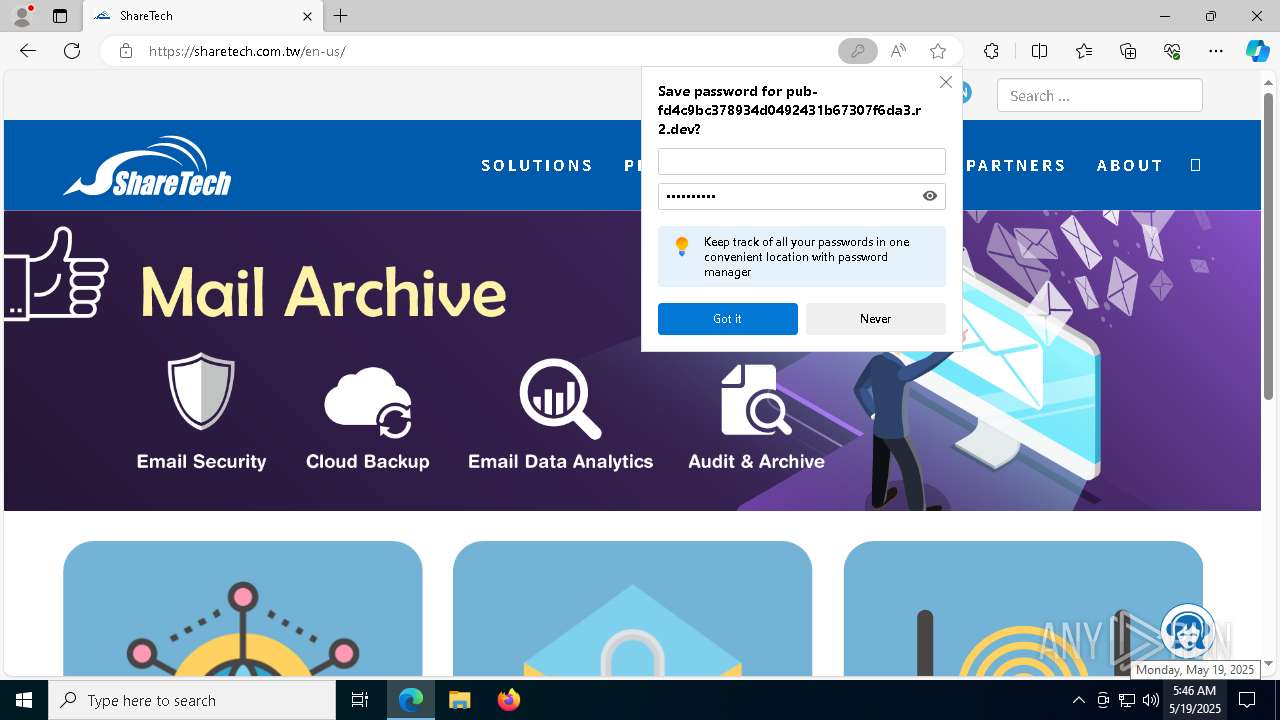The height and width of the screenshot is (720, 1280).
Task: Open the SOLUTIONS menu
Action: point(537,165)
